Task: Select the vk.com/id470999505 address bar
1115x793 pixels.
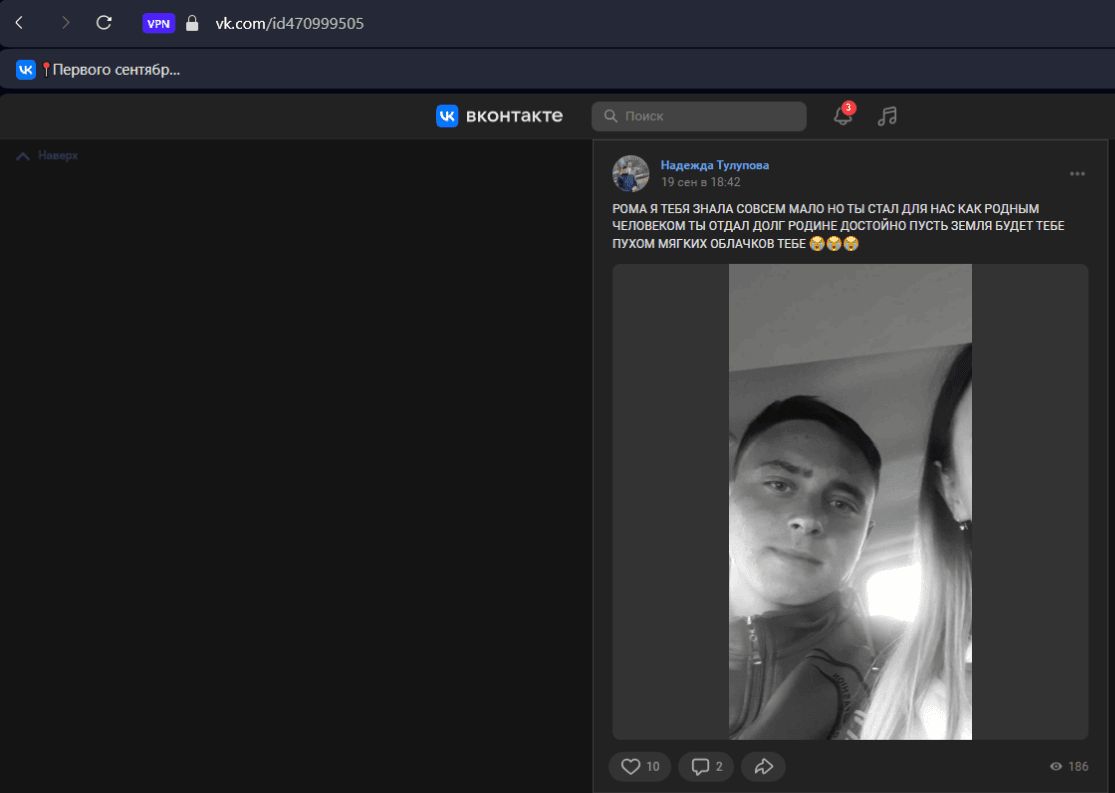Action: click(289, 23)
